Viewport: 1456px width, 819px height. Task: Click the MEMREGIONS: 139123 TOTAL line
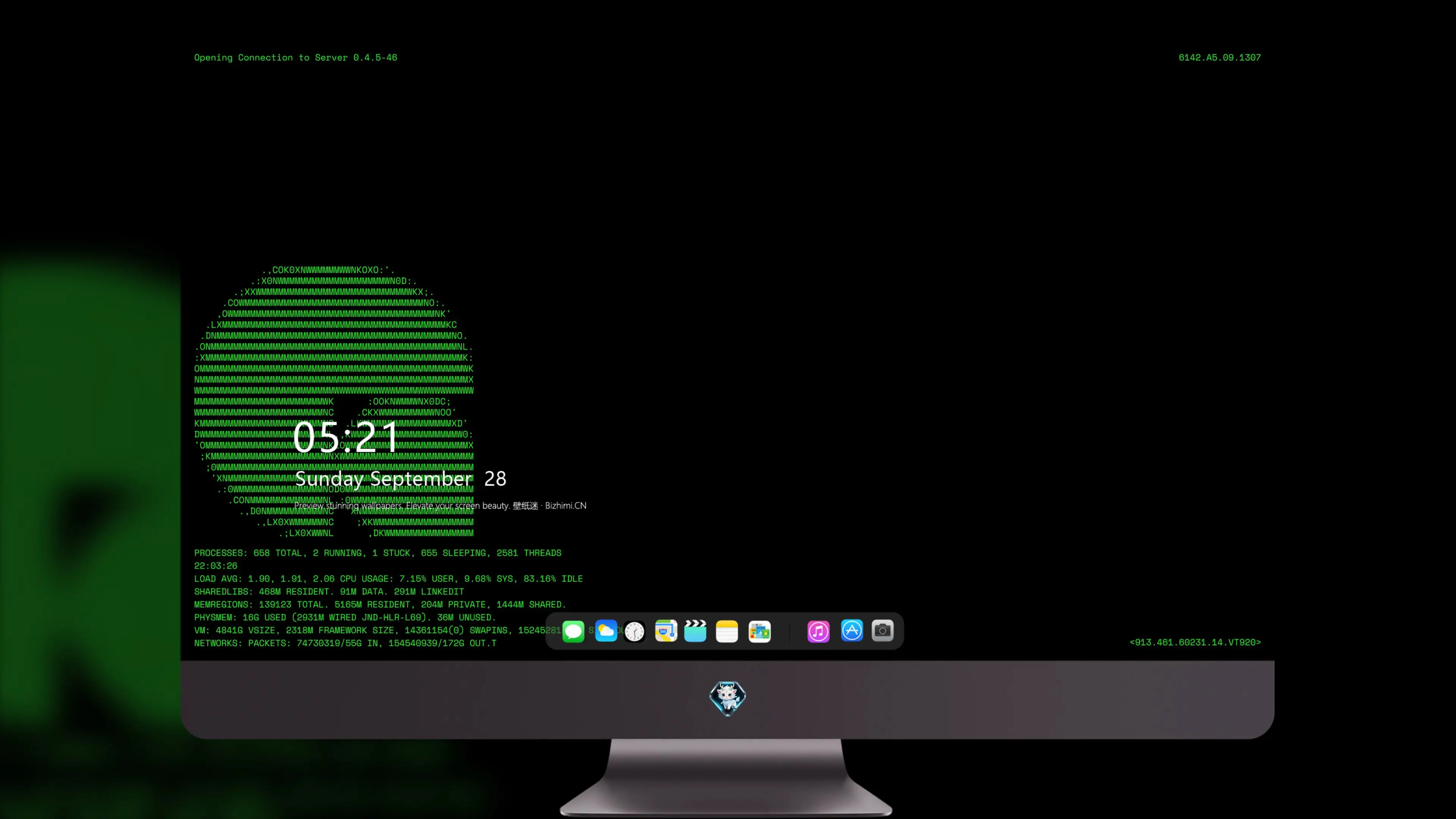pyautogui.click(x=380, y=605)
